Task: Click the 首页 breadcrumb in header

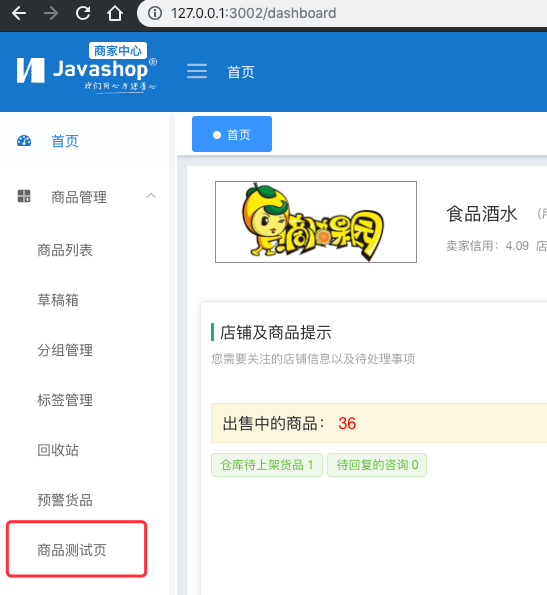Action: (x=240, y=72)
